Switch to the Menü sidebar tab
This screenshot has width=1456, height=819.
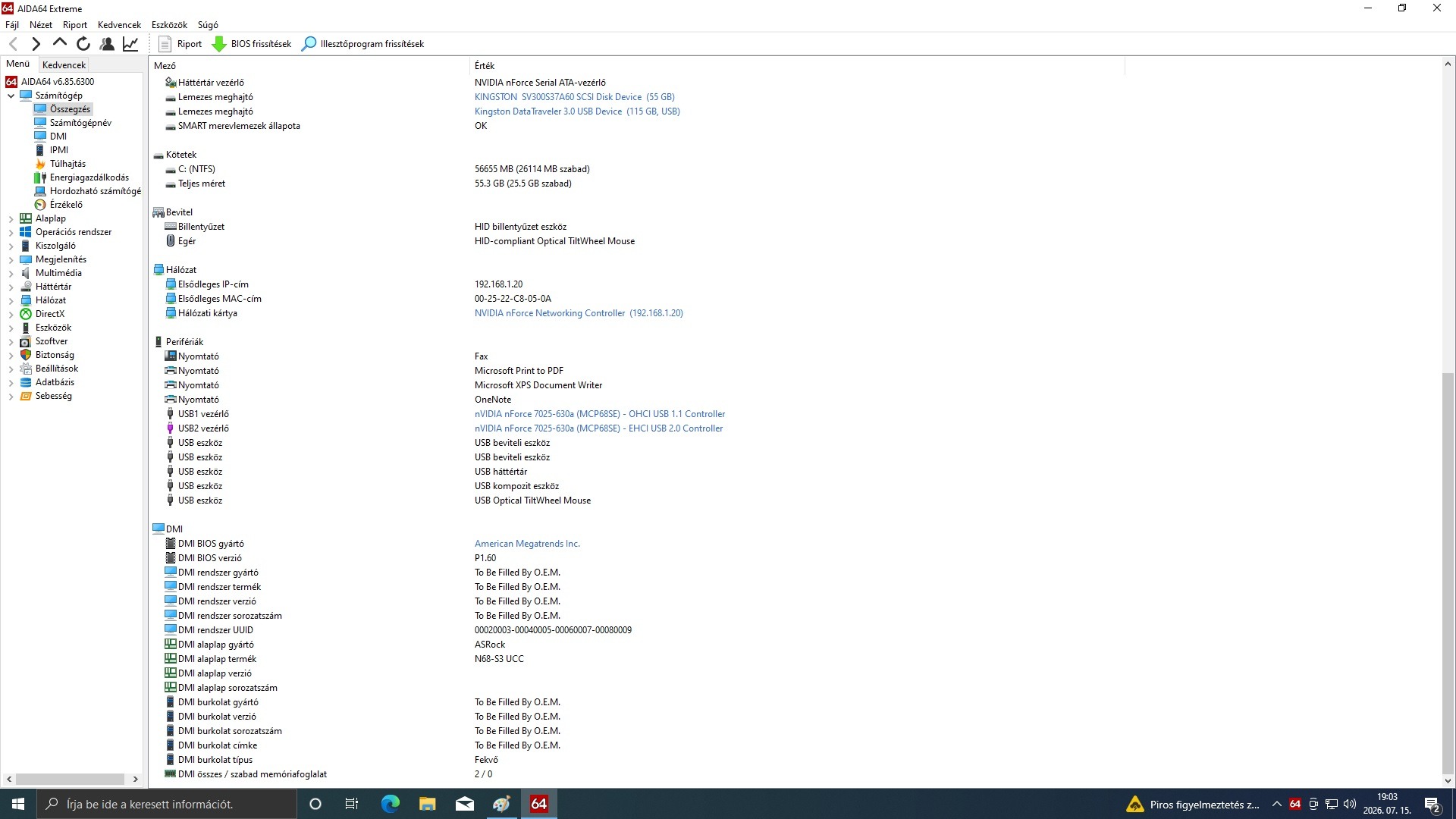18,64
